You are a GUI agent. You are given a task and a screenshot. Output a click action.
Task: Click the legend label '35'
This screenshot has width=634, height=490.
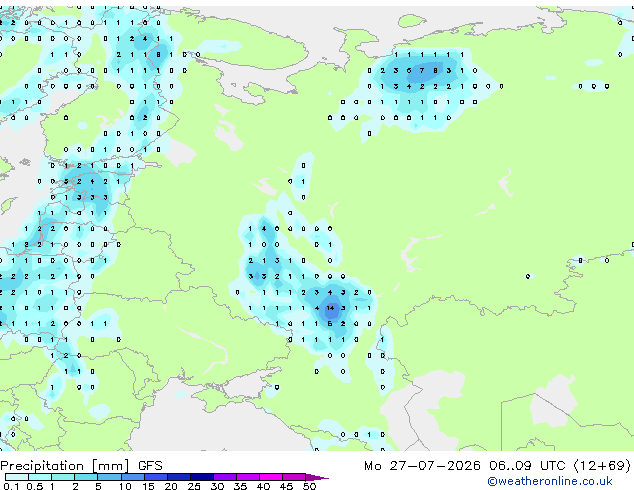pos(240,486)
